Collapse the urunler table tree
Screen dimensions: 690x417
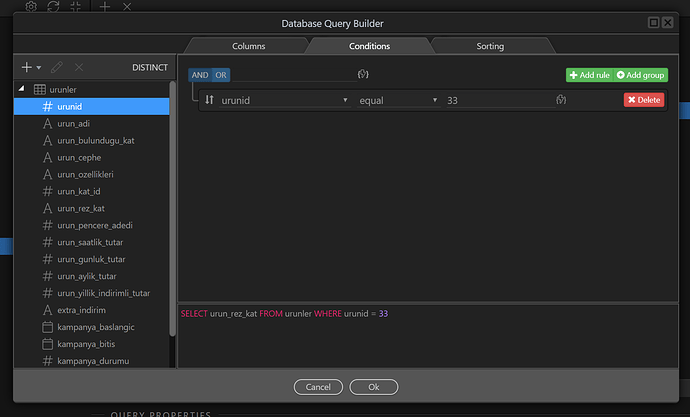(x=22, y=90)
